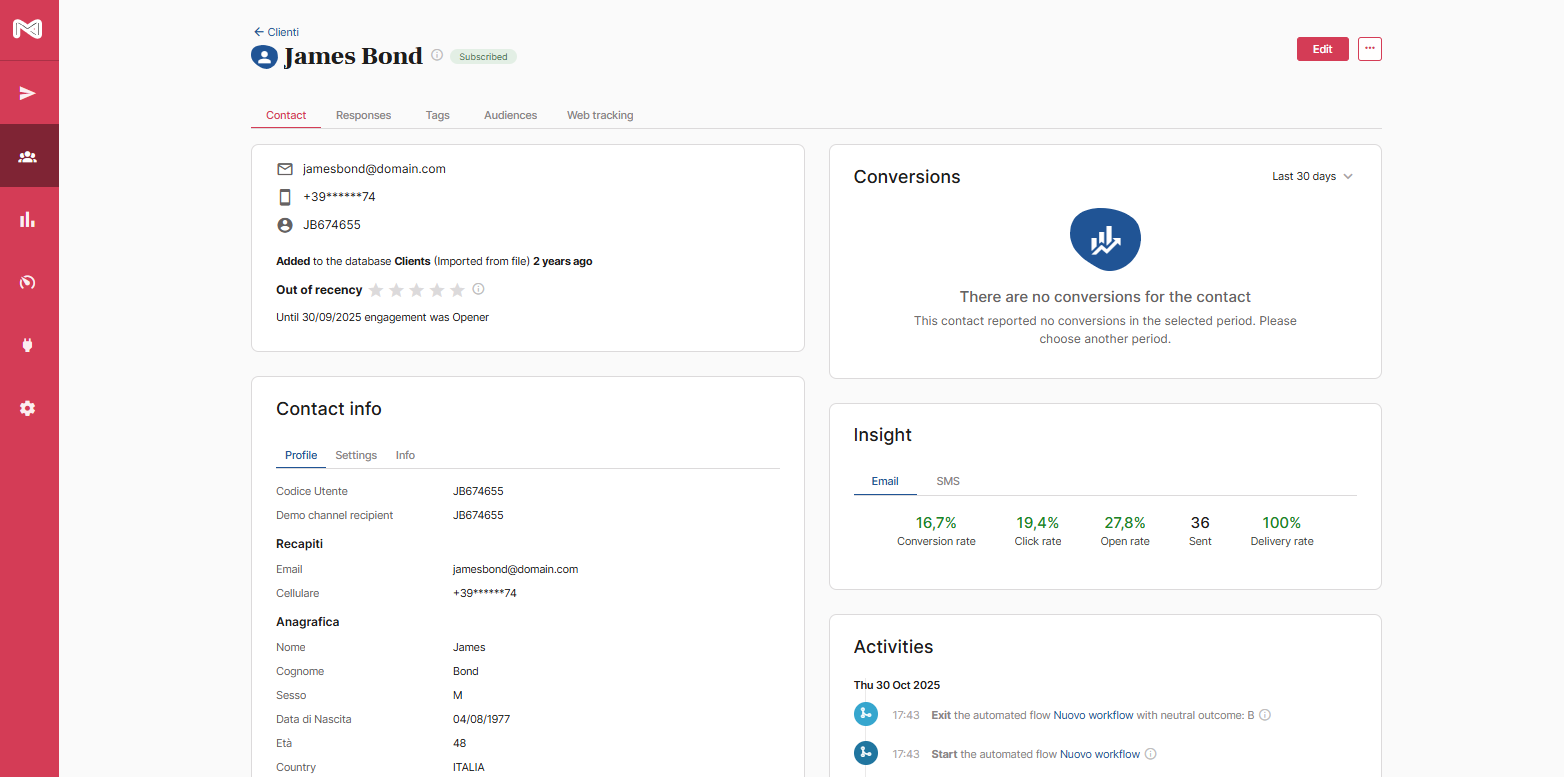Open the three-dots more options menu
1564x777 pixels.
pyautogui.click(x=1370, y=49)
